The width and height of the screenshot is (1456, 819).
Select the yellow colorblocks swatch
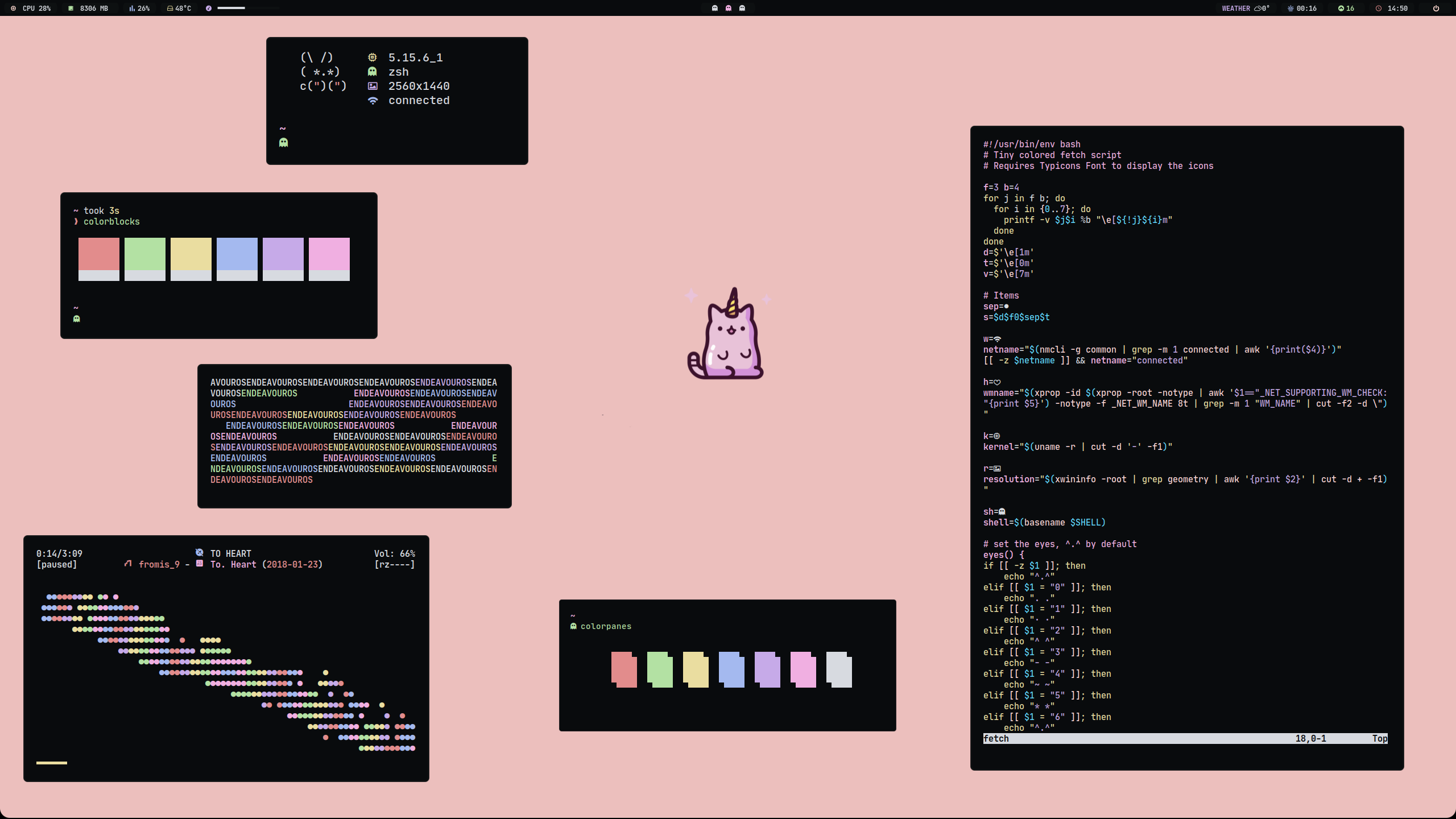click(x=191, y=259)
